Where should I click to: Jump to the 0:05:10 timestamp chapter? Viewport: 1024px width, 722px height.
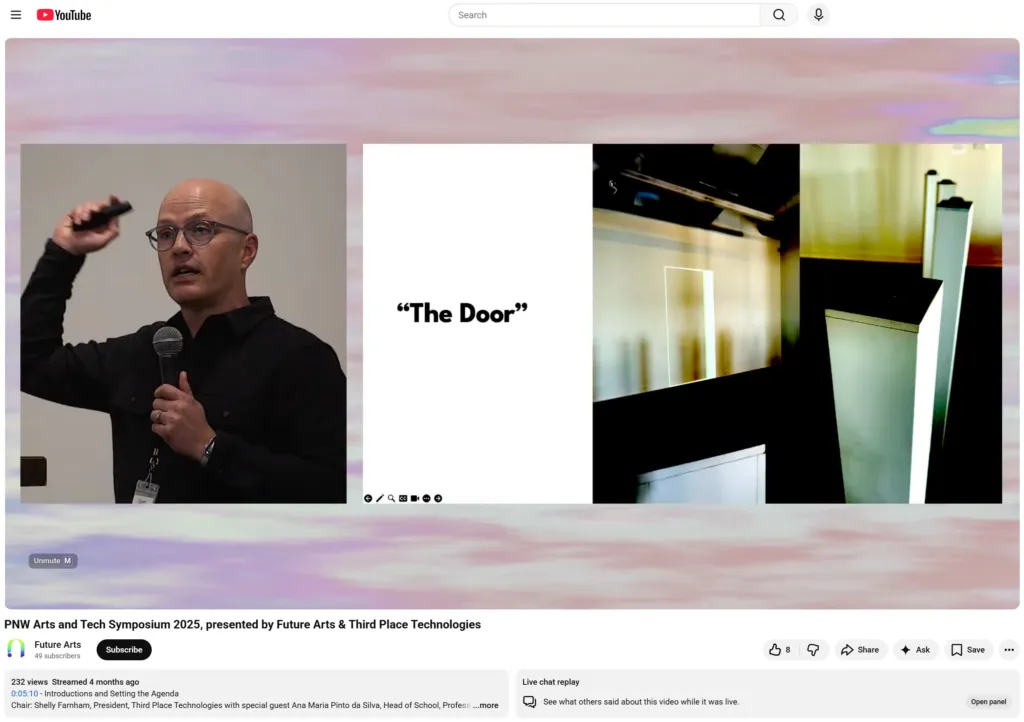coord(24,693)
